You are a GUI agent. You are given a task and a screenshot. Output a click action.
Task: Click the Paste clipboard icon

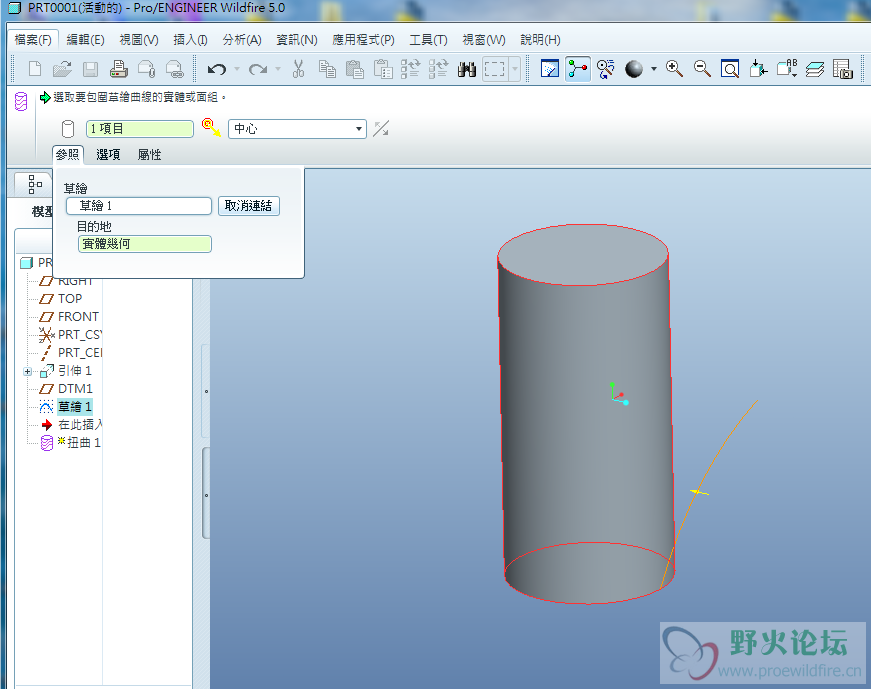[x=354, y=69]
